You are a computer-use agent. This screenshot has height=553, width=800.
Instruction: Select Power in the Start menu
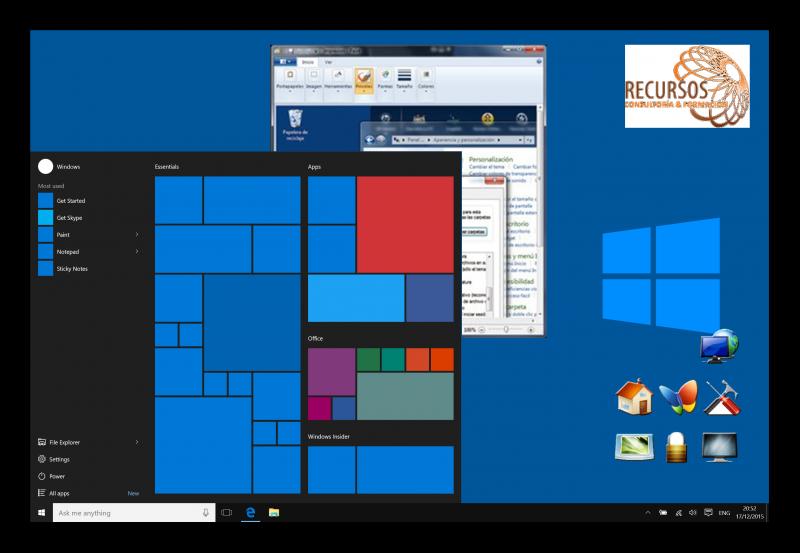[x=57, y=476]
